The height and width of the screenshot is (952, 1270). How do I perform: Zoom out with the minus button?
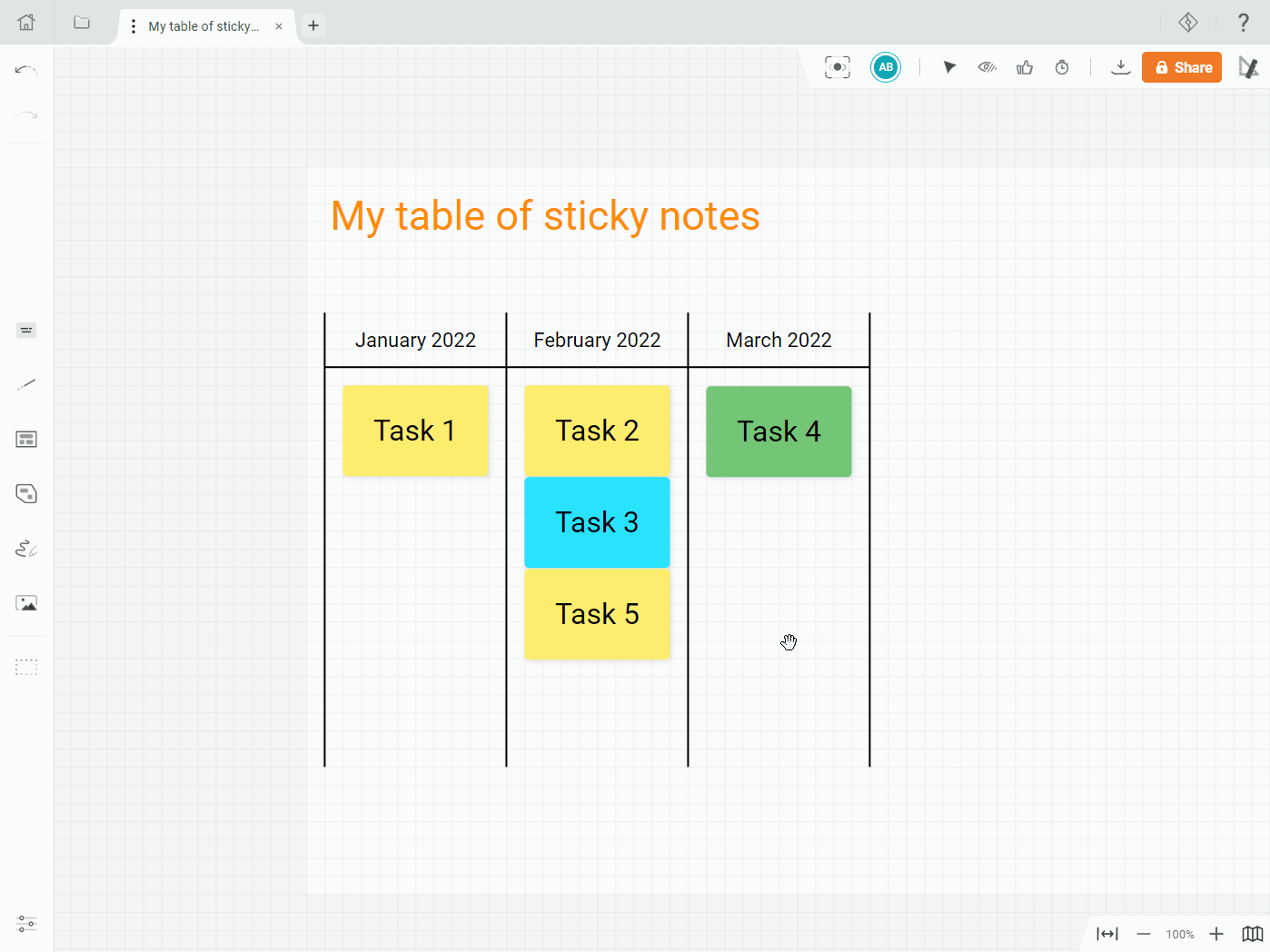coord(1144,934)
